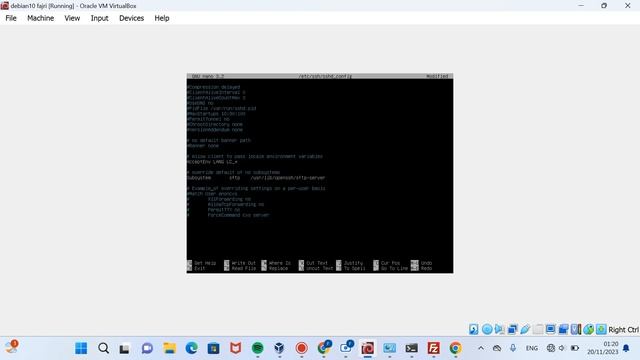The height and width of the screenshot is (360, 640).
Task: Open the Chrome icon next to FileZilla
Action: (x=456, y=348)
